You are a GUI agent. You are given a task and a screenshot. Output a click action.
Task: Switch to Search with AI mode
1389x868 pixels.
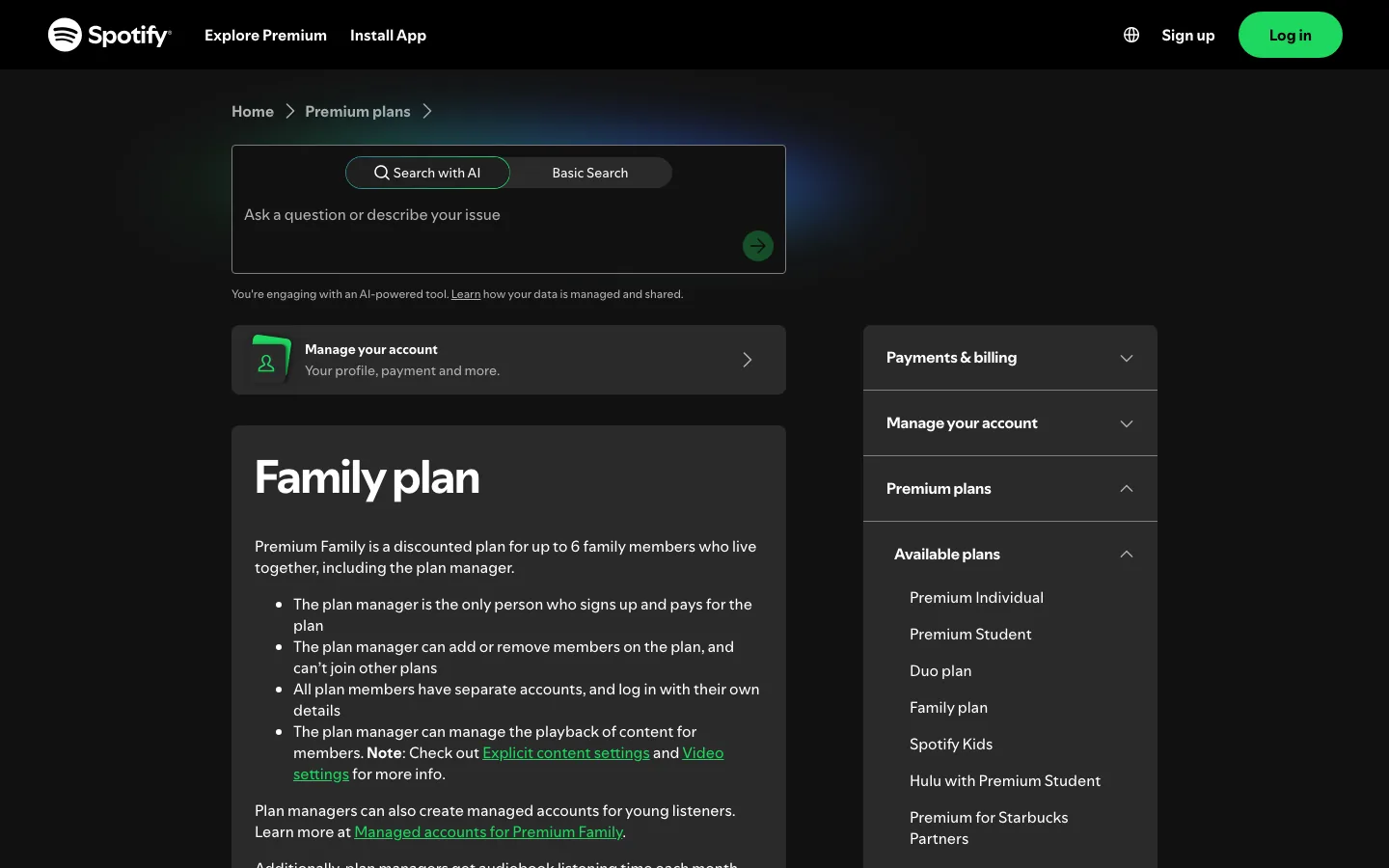[x=427, y=173]
